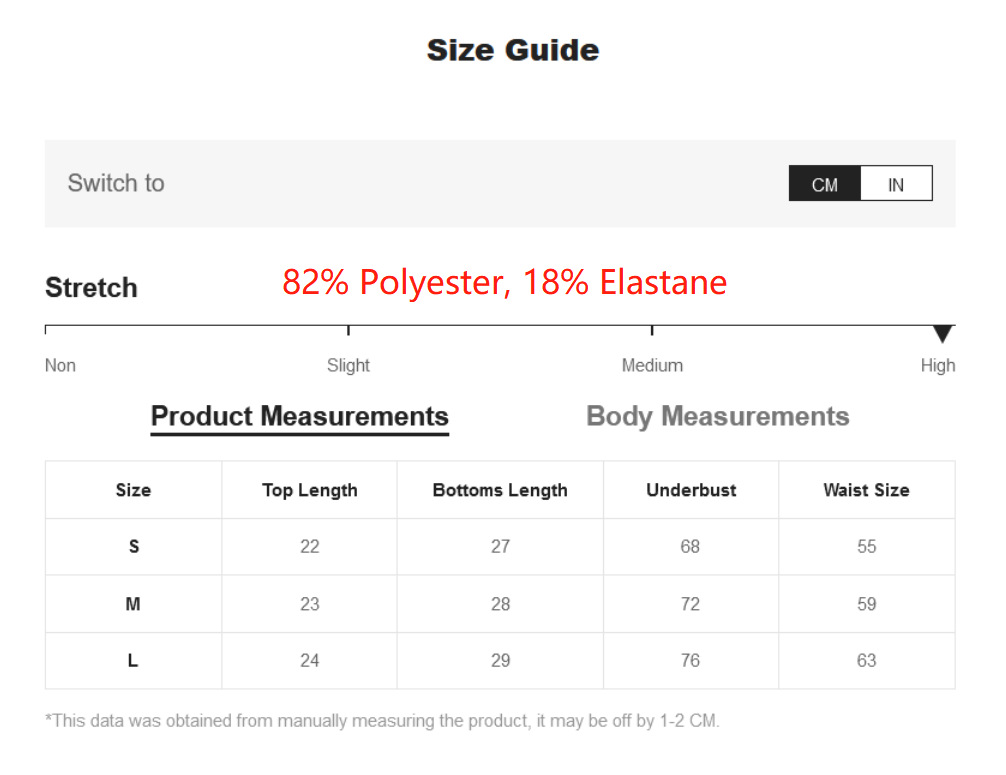Click the measurement disclaimer footnote
The image size is (1006, 775).
(x=382, y=720)
